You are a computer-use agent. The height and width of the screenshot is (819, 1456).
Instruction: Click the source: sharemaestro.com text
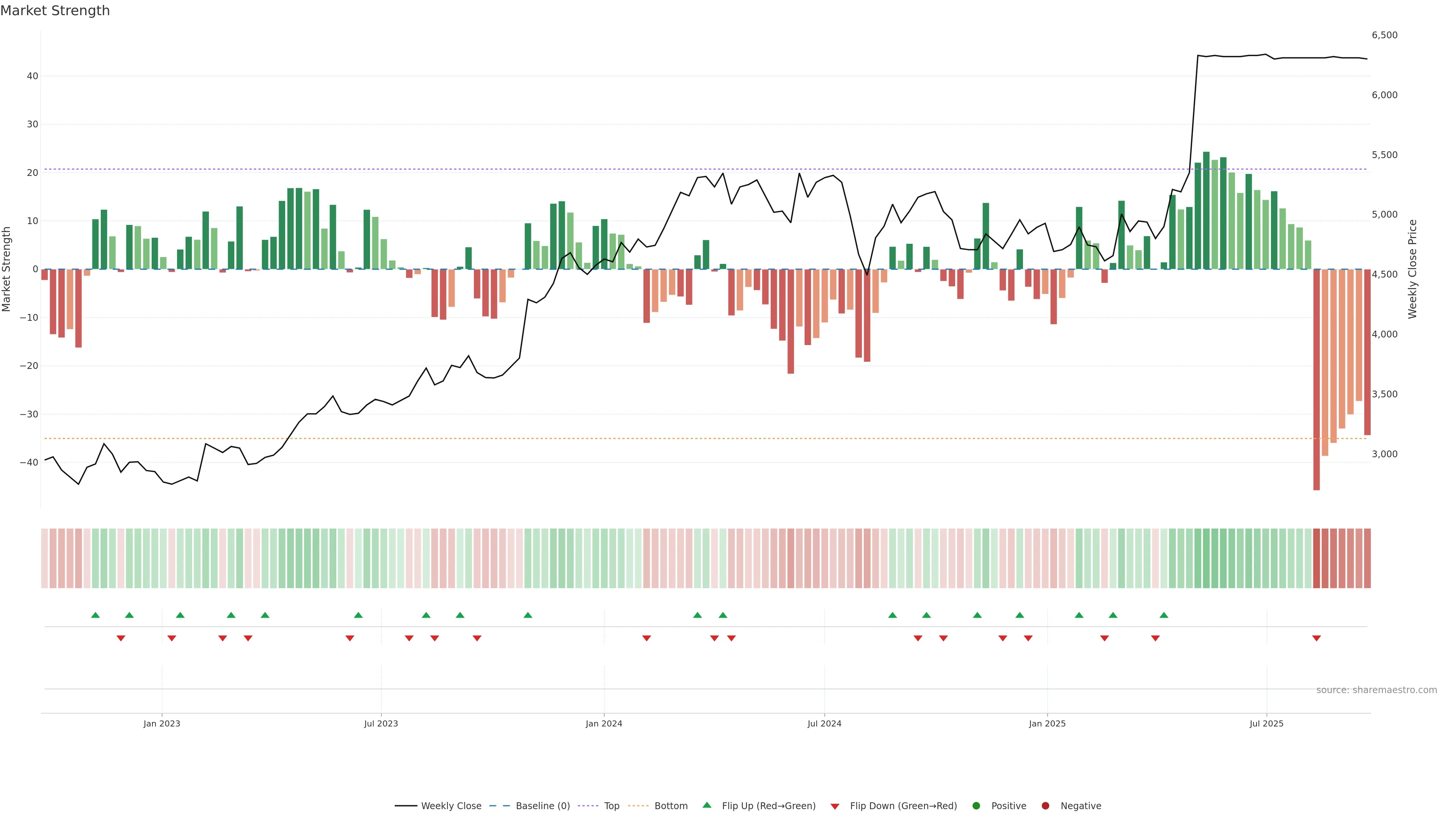1376,690
